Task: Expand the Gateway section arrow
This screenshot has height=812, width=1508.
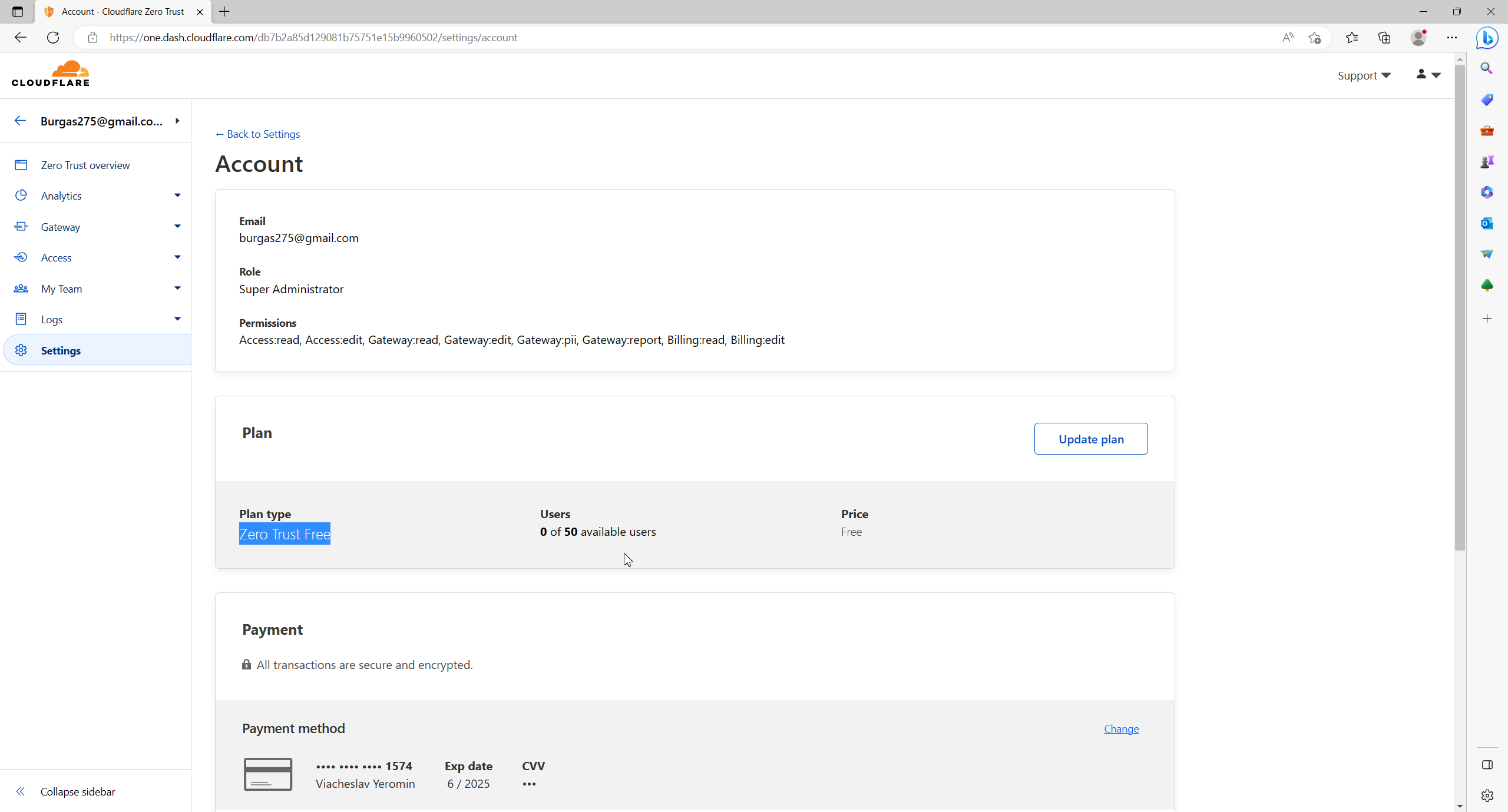Action: (177, 227)
